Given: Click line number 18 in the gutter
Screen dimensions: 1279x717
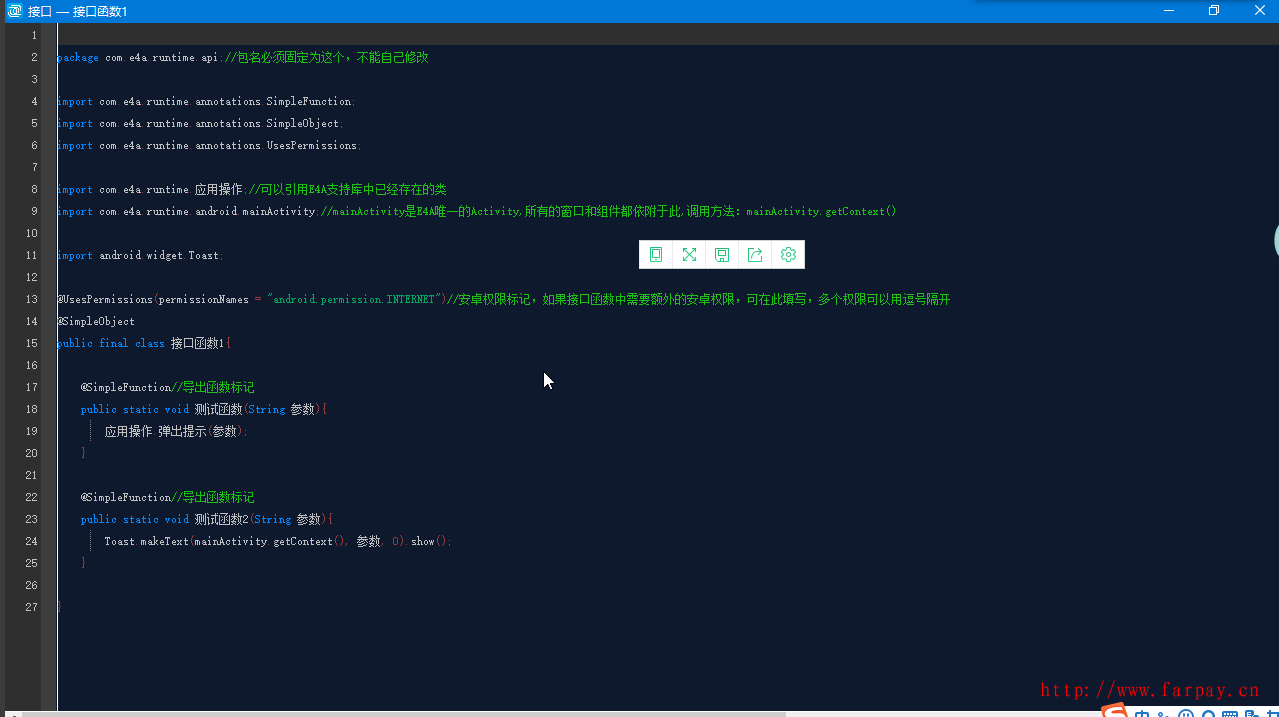Looking at the screenshot, I should (x=32, y=409).
